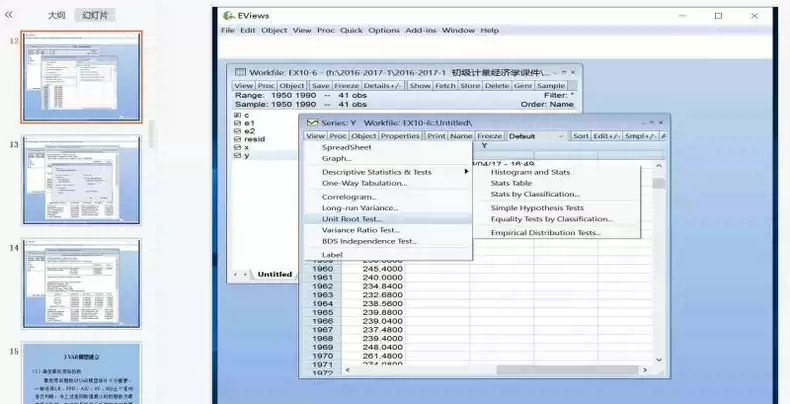The image size is (790, 404).
Task: Select the c coefficient object icon
Action: click(x=237, y=115)
